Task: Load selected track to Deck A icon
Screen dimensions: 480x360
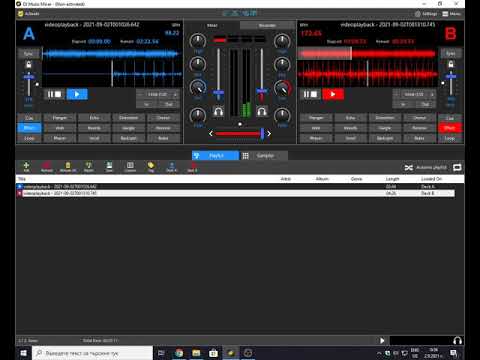Action: (172, 166)
